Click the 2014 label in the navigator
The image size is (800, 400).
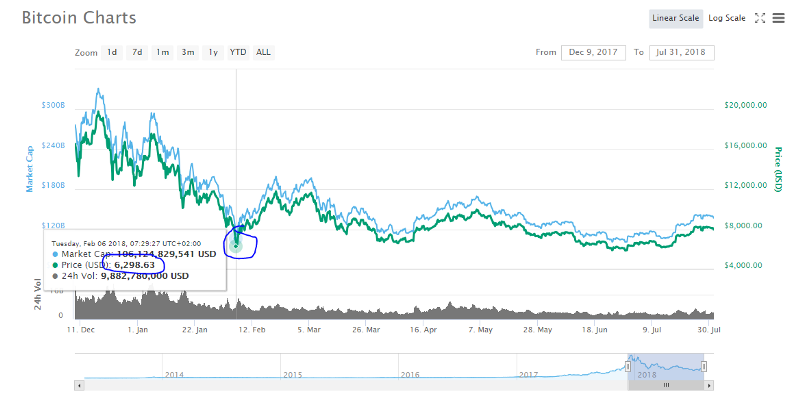tap(174, 374)
